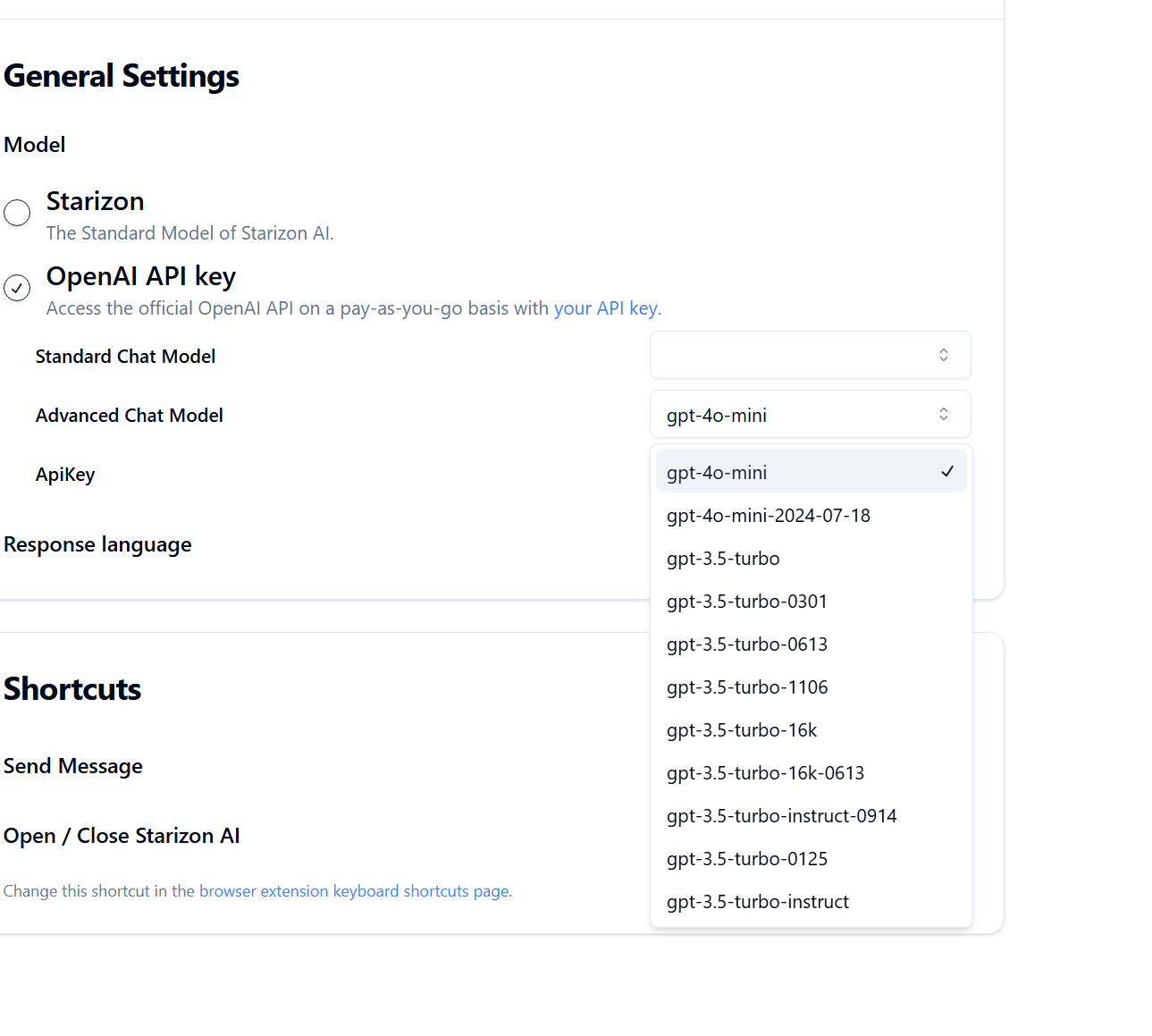This screenshot has width=1152, height=1036.
Task: Click the chevron icon in Standard Chat Model box
Action: 943,355
